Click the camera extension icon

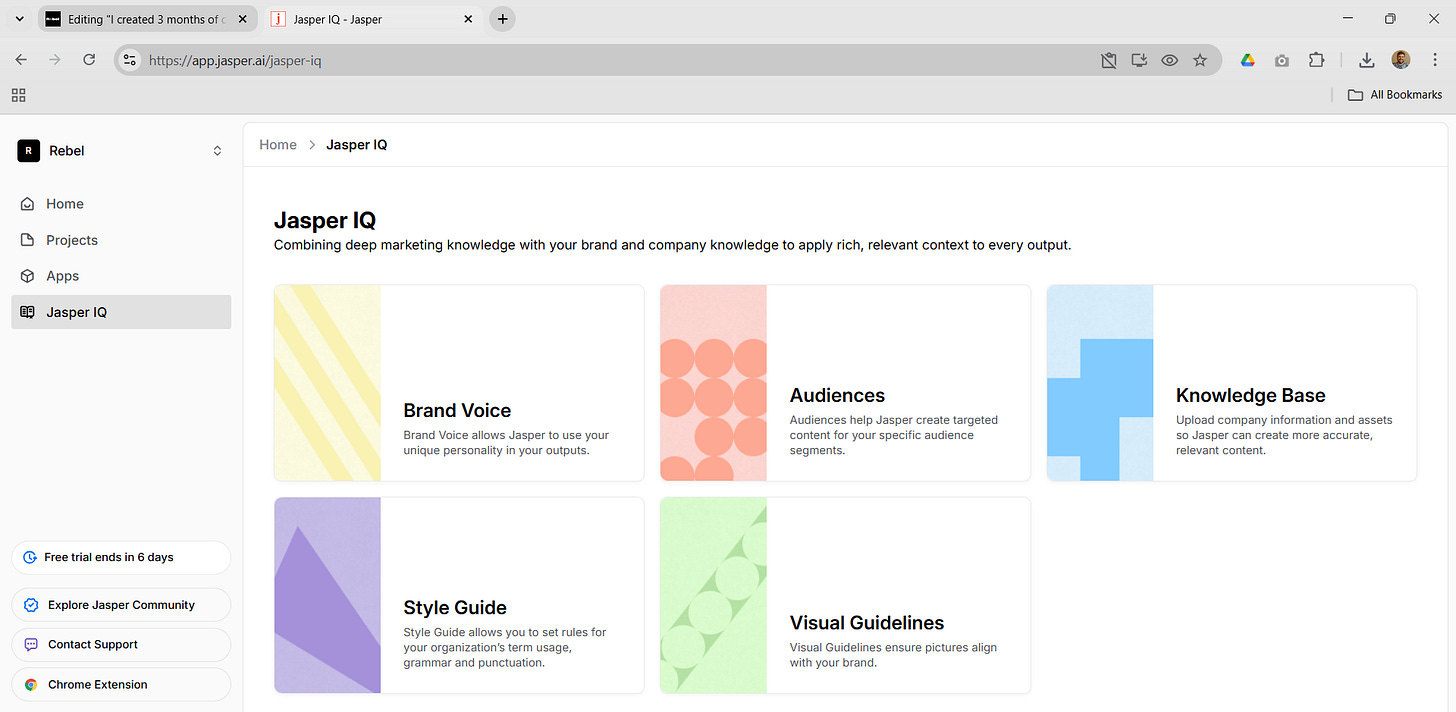1282,60
